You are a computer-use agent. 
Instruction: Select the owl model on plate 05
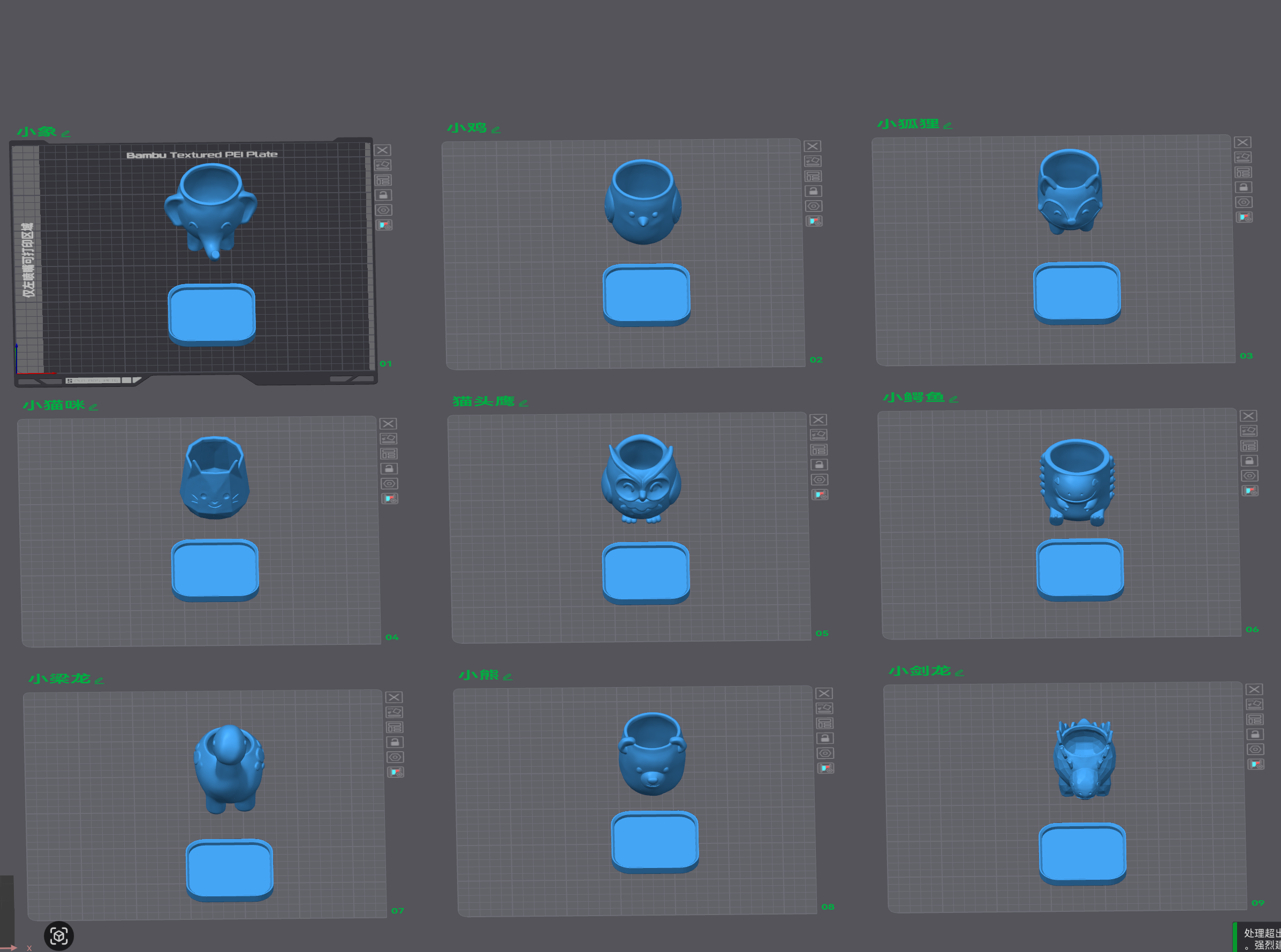click(x=642, y=479)
